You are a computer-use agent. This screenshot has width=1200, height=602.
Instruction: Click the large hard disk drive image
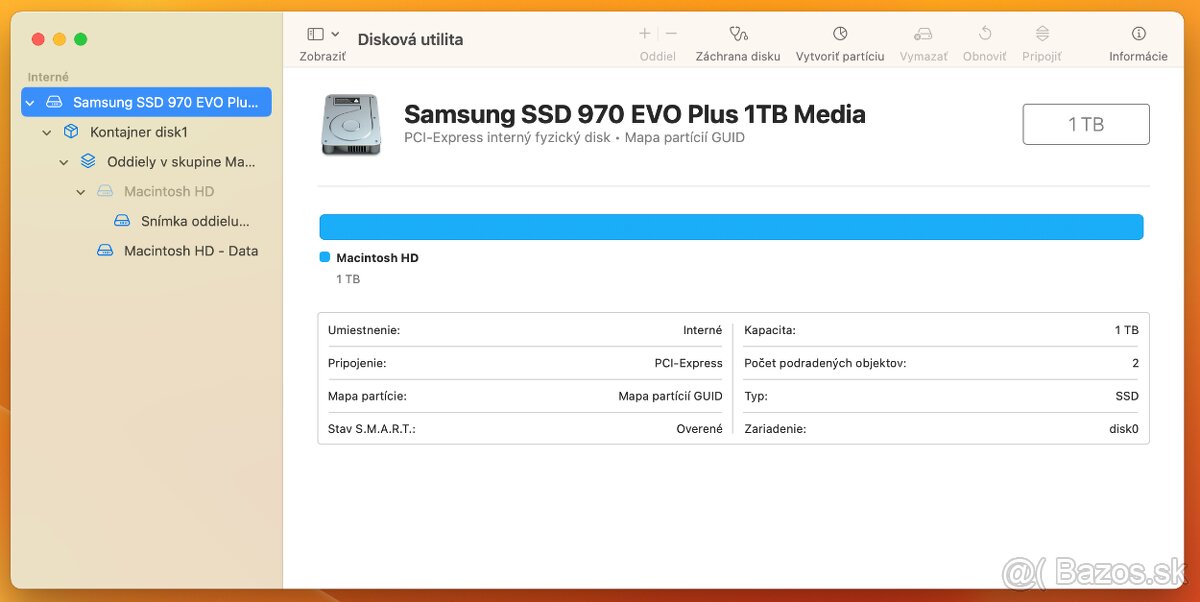(x=351, y=125)
